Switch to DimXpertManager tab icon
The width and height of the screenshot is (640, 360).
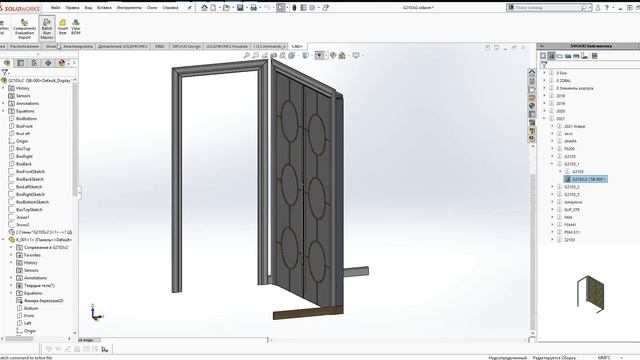coord(48,63)
